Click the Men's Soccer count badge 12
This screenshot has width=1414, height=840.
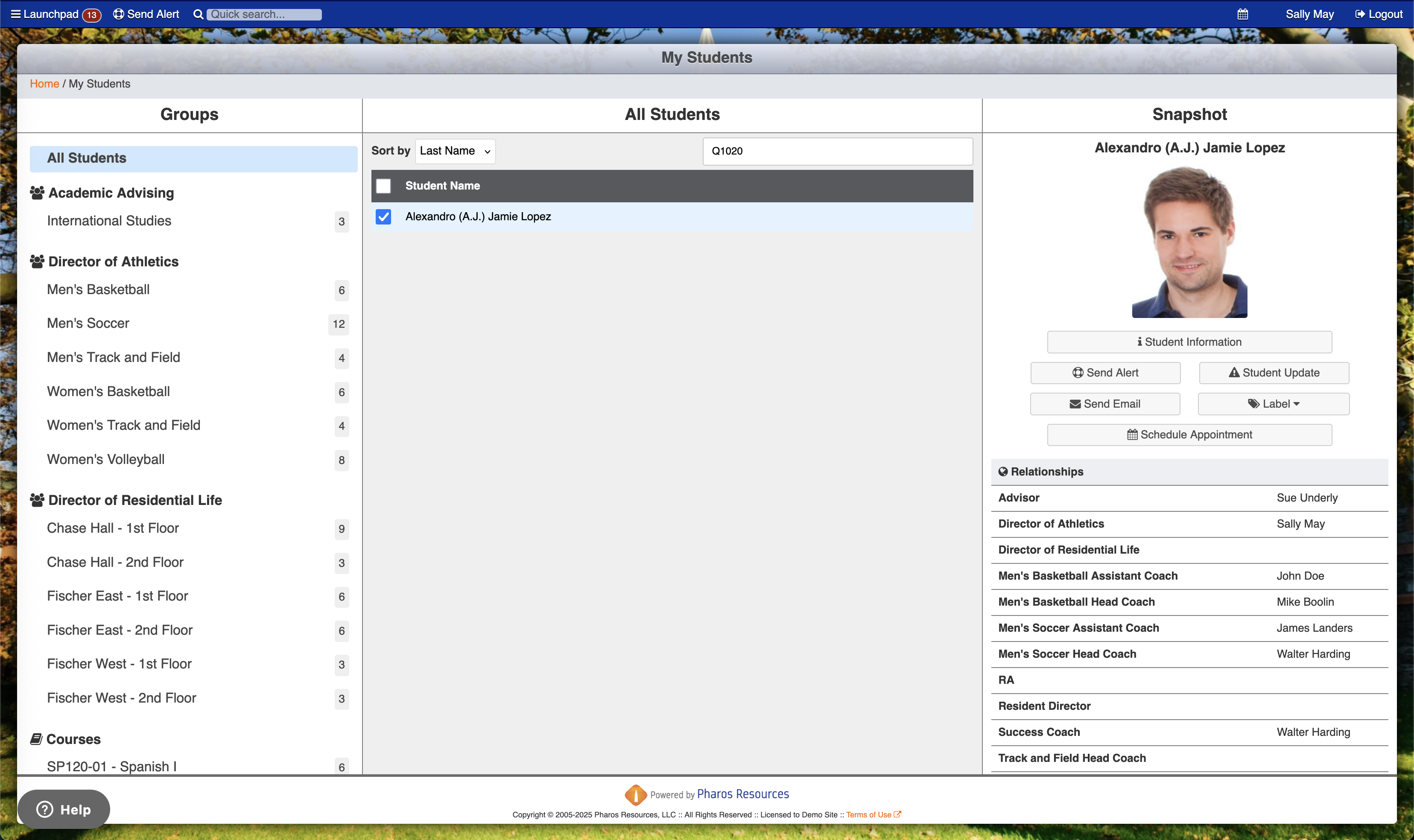[x=339, y=324]
